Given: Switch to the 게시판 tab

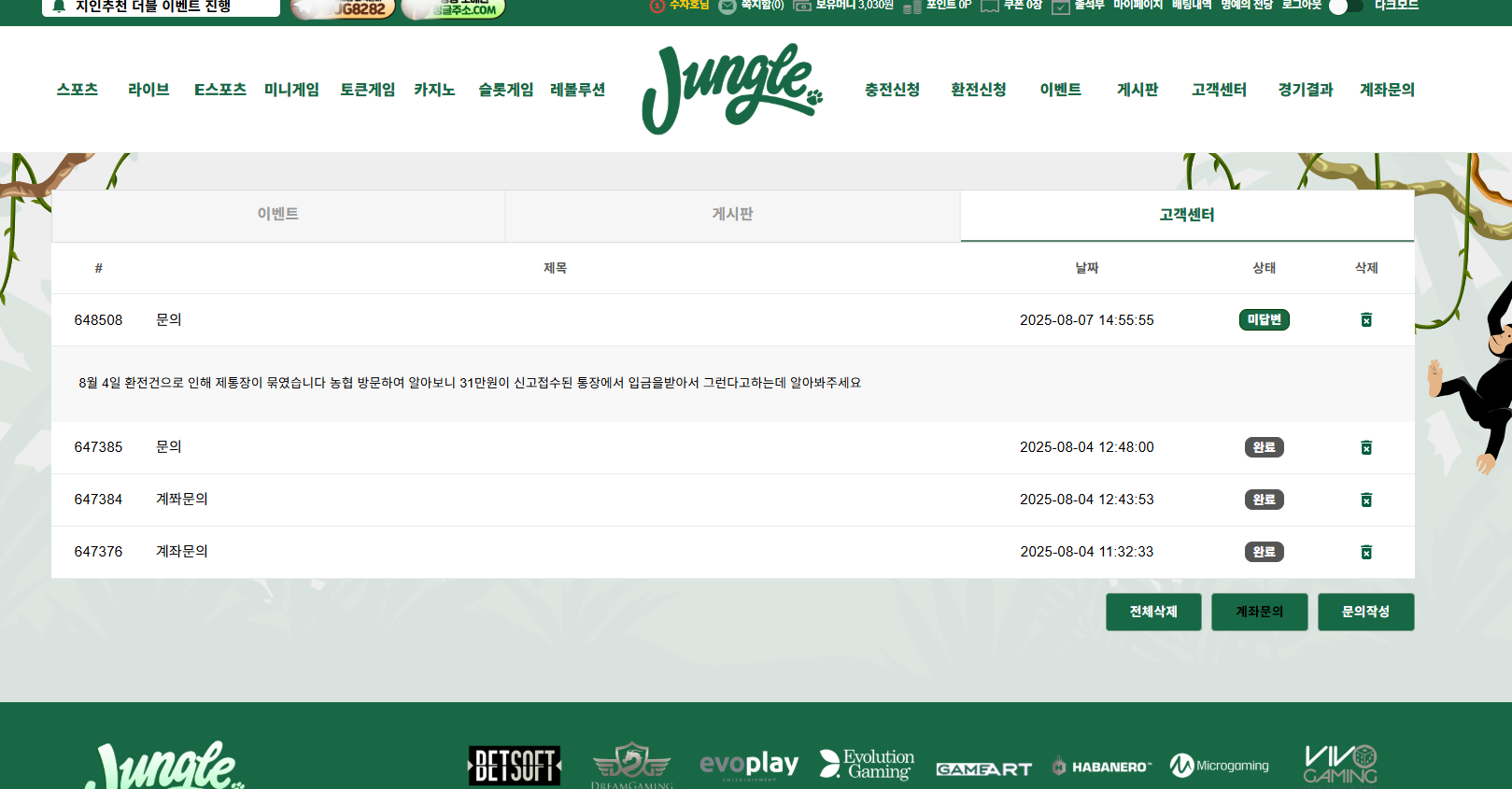Looking at the screenshot, I should click(732, 215).
